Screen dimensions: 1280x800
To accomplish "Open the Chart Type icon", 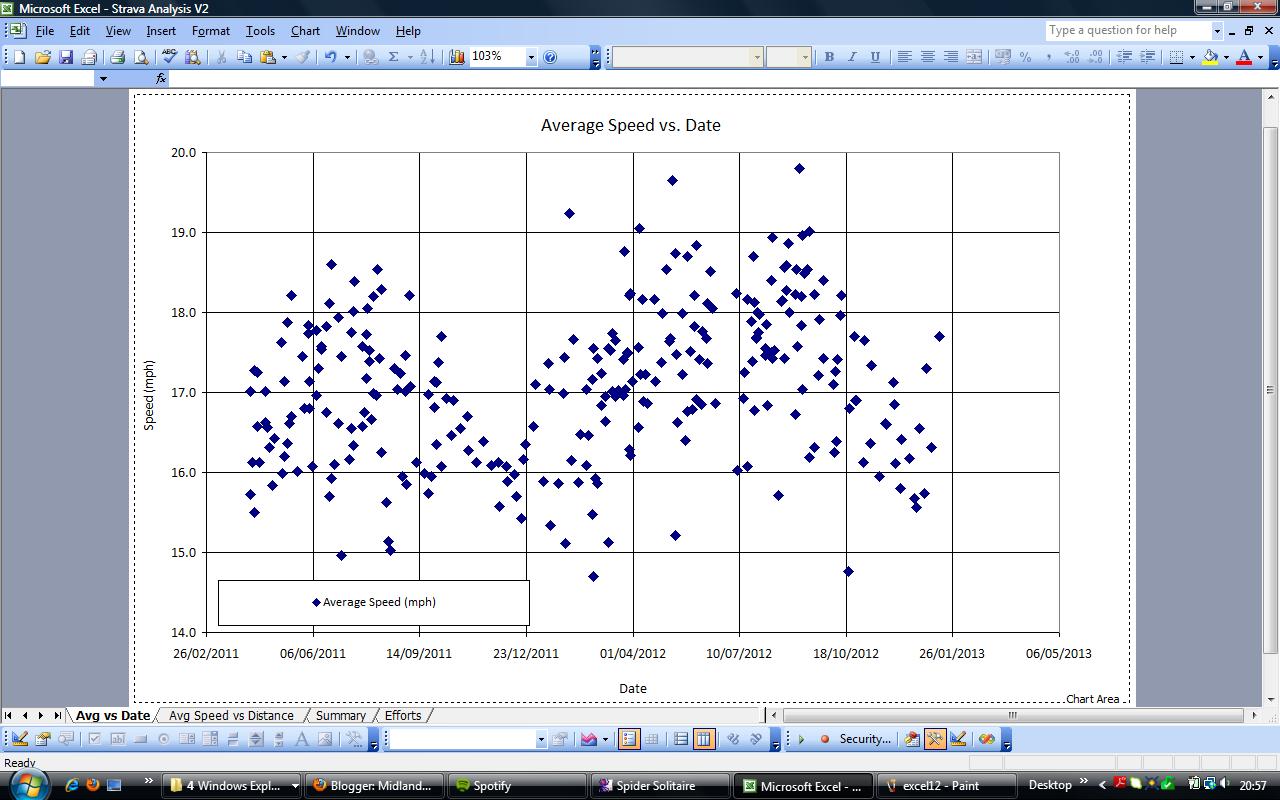I will 587,739.
